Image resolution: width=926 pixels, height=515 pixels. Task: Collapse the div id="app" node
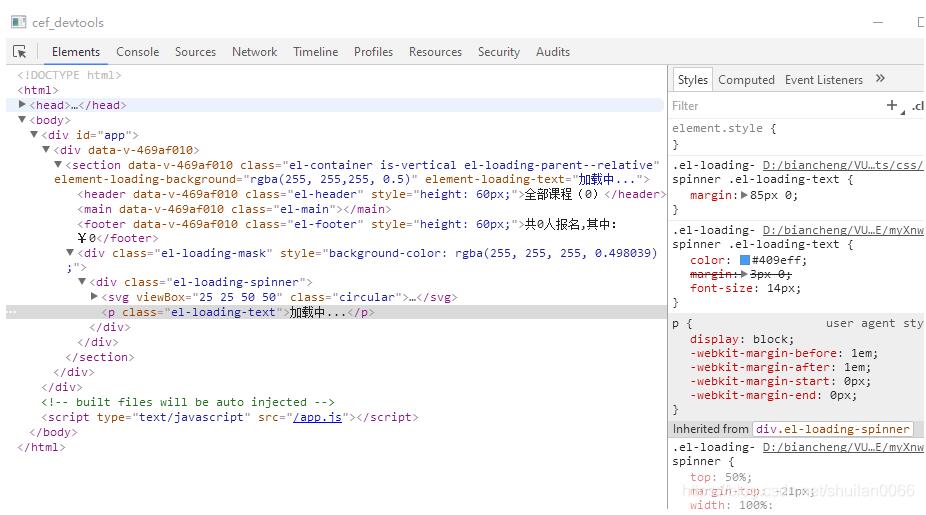coord(34,135)
